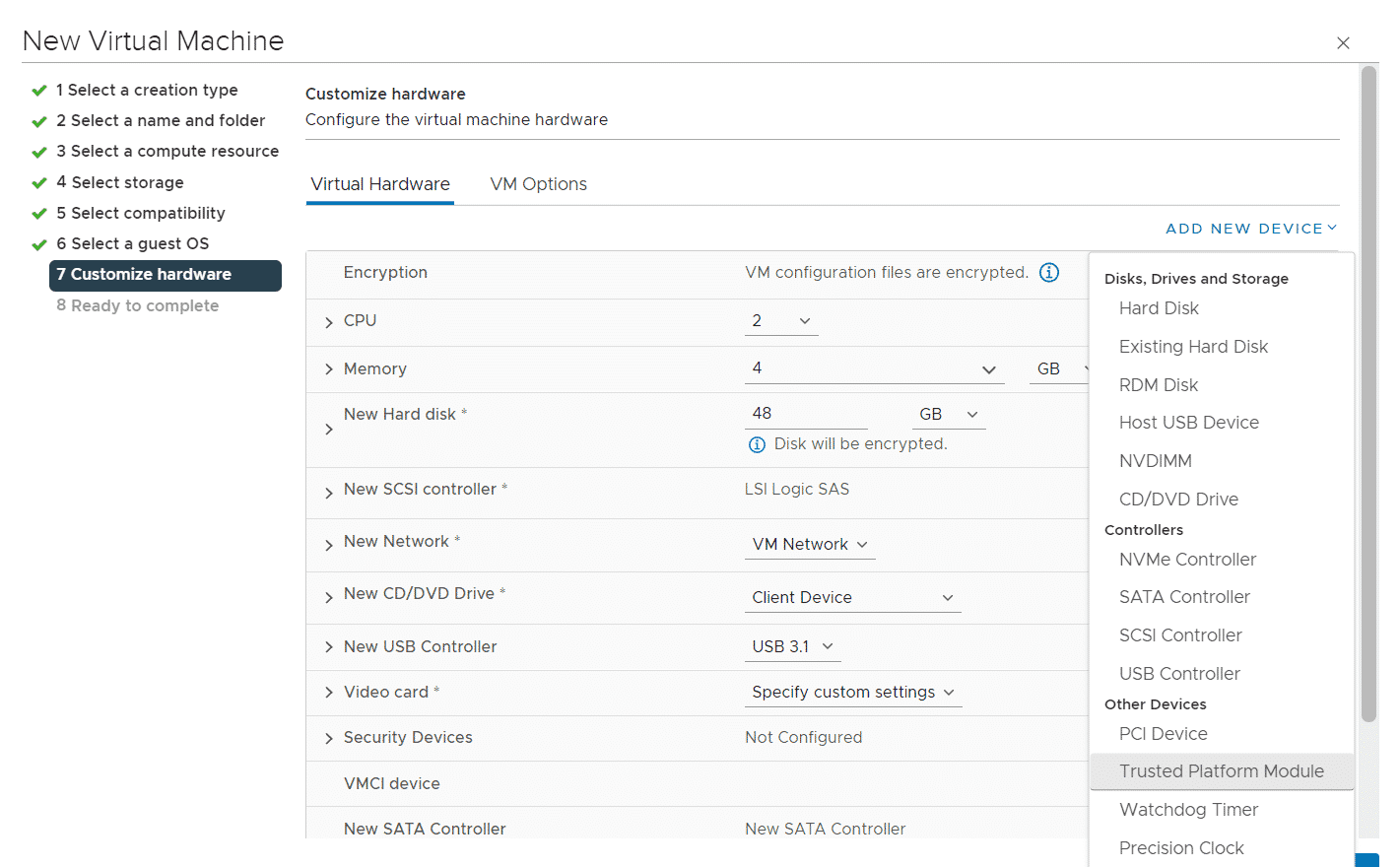Viewport: 1400px width, 867px height.
Task: Go to step 6 Select a guest OS
Action: click(133, 244)
